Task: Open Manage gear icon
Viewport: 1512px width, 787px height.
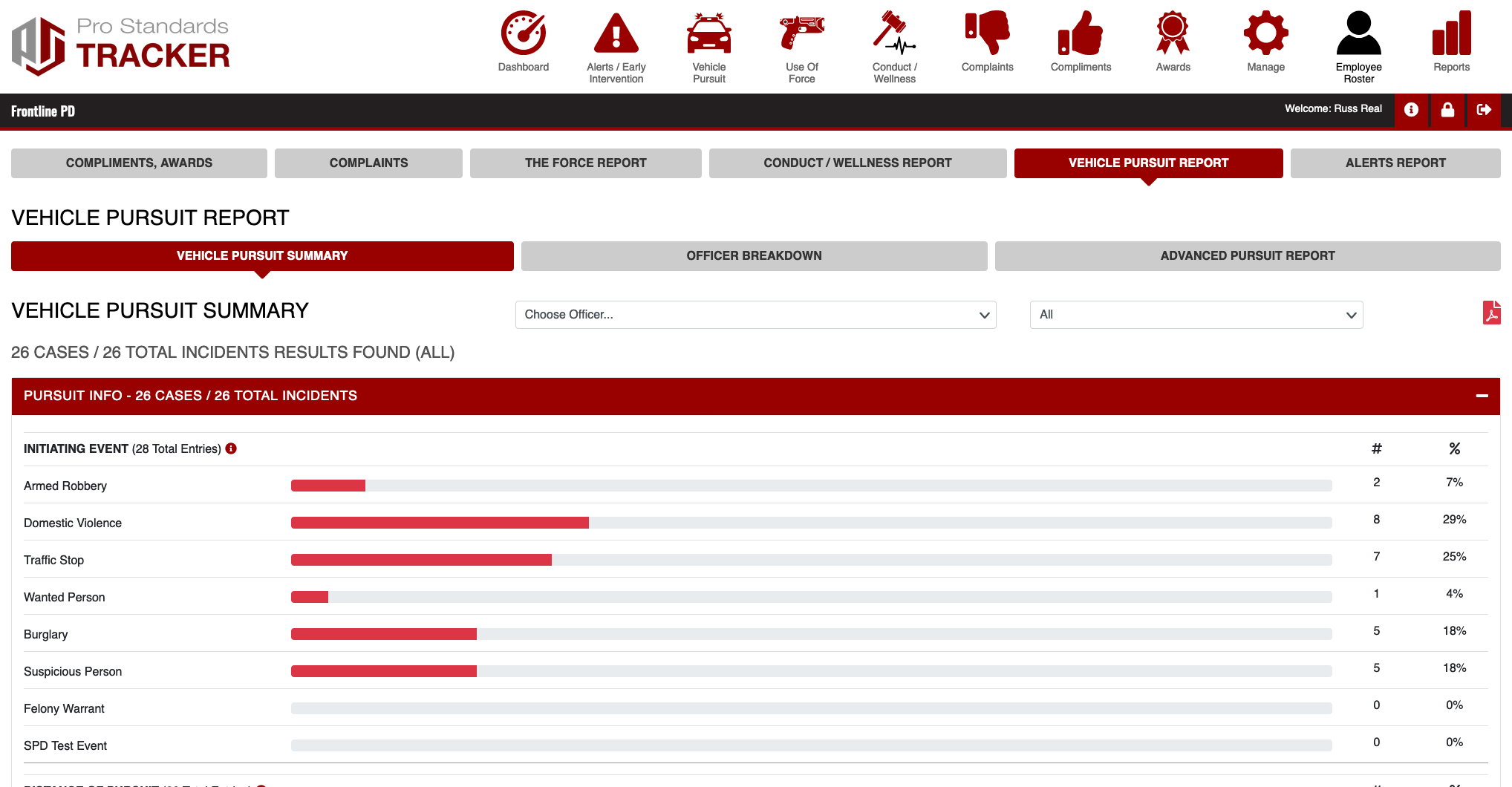Action: (x=1265, y=33)
